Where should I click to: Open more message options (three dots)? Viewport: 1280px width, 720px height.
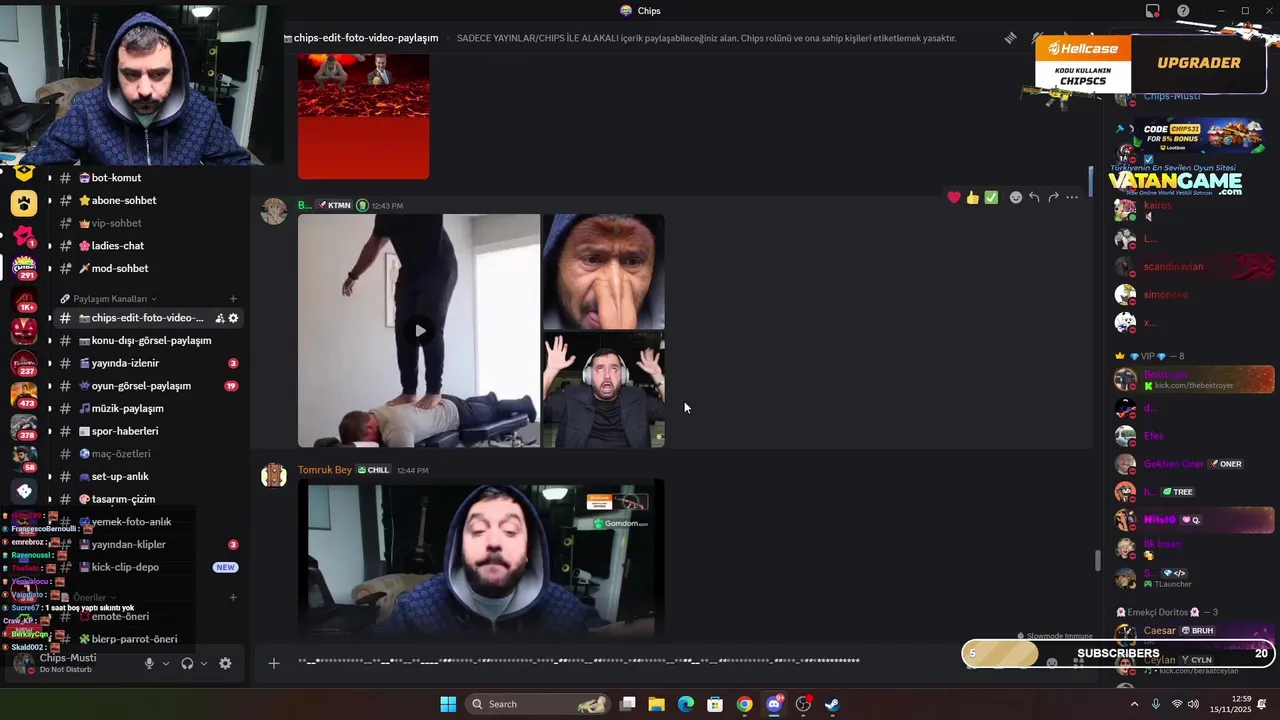[1072, 198]
